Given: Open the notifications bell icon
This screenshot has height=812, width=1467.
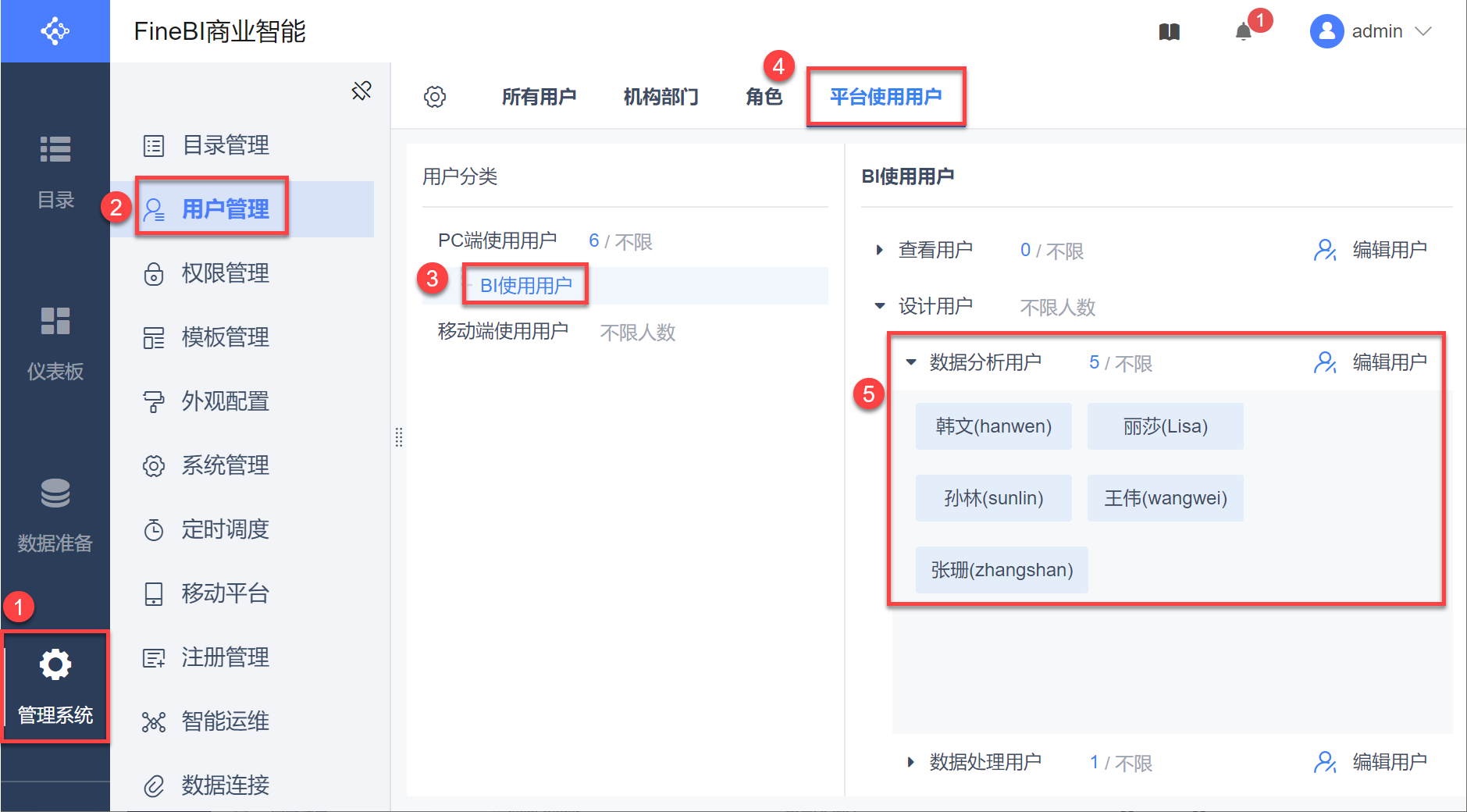Looking at the screenshot, I should coord(1243,32).
